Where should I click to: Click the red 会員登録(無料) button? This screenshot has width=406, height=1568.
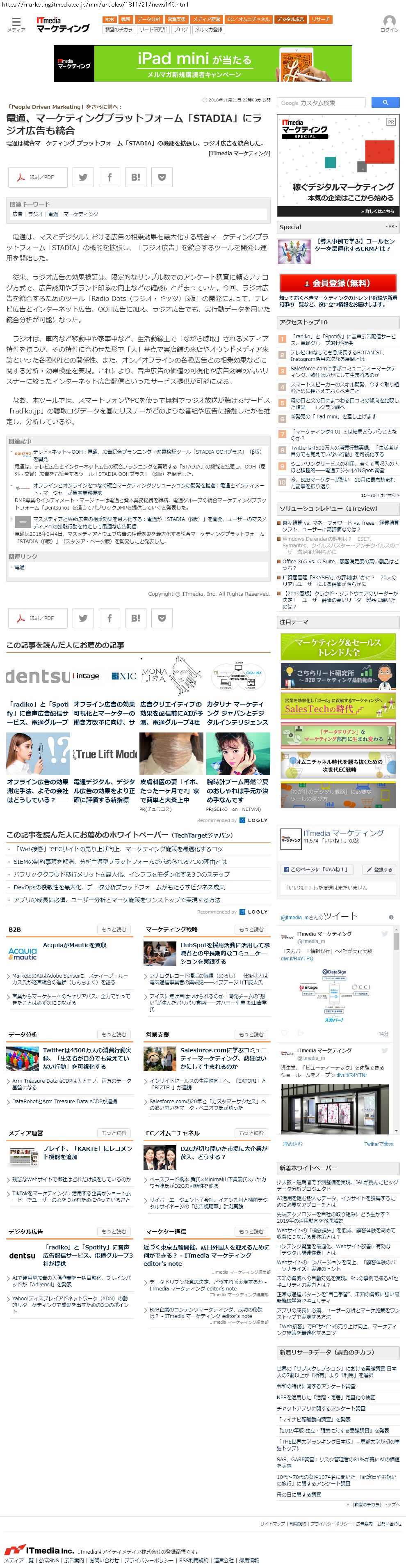338,283
